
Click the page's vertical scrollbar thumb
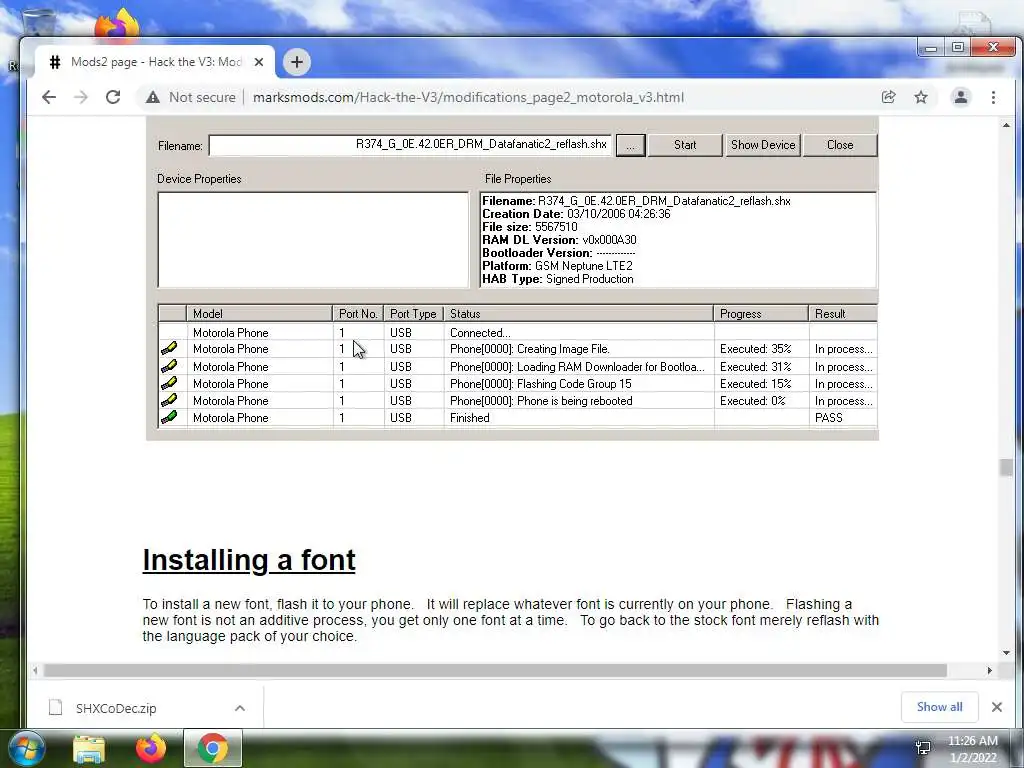pyautogui.click(x=1006, y=468)
